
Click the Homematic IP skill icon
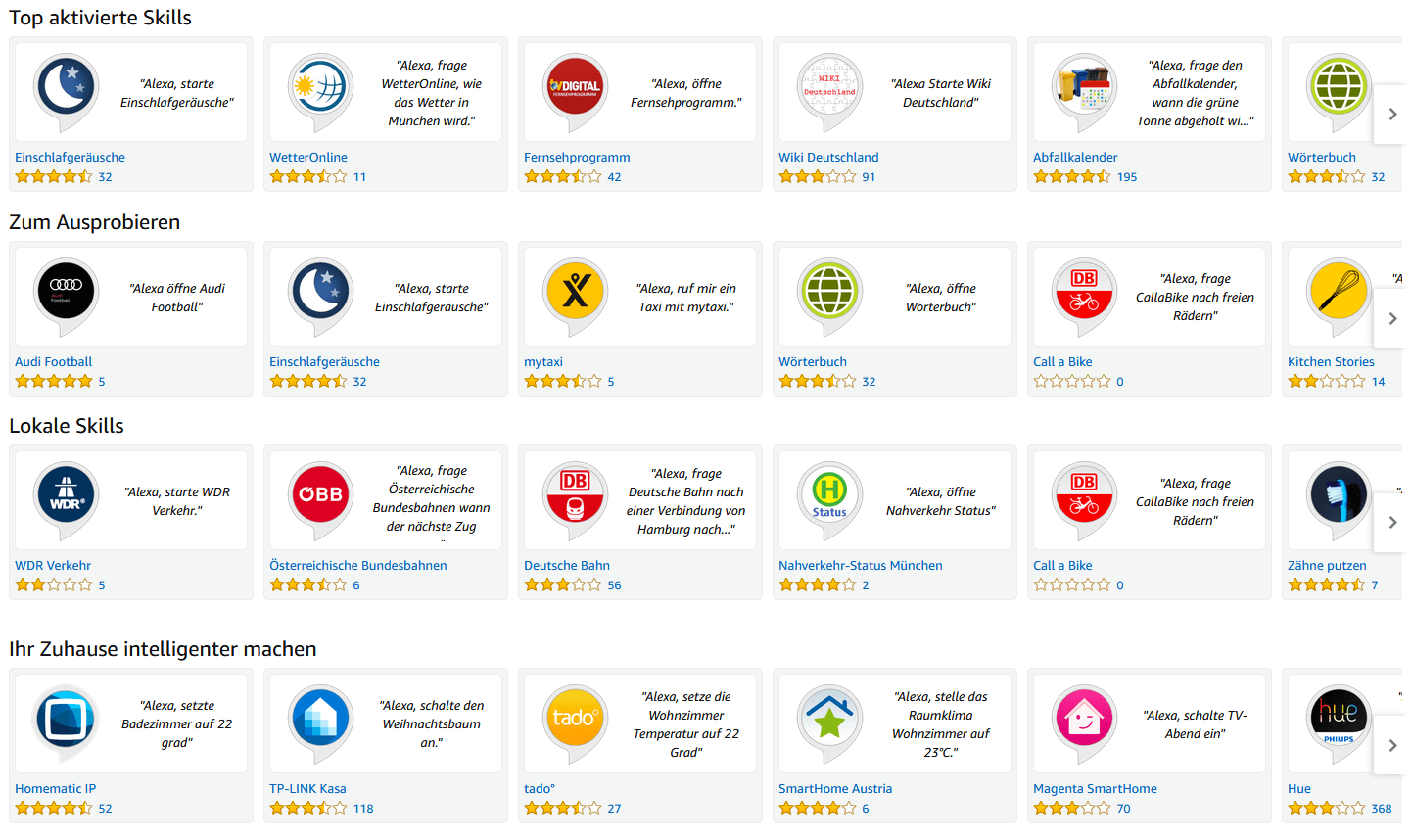pyautogui.click(x=66, y=719)
